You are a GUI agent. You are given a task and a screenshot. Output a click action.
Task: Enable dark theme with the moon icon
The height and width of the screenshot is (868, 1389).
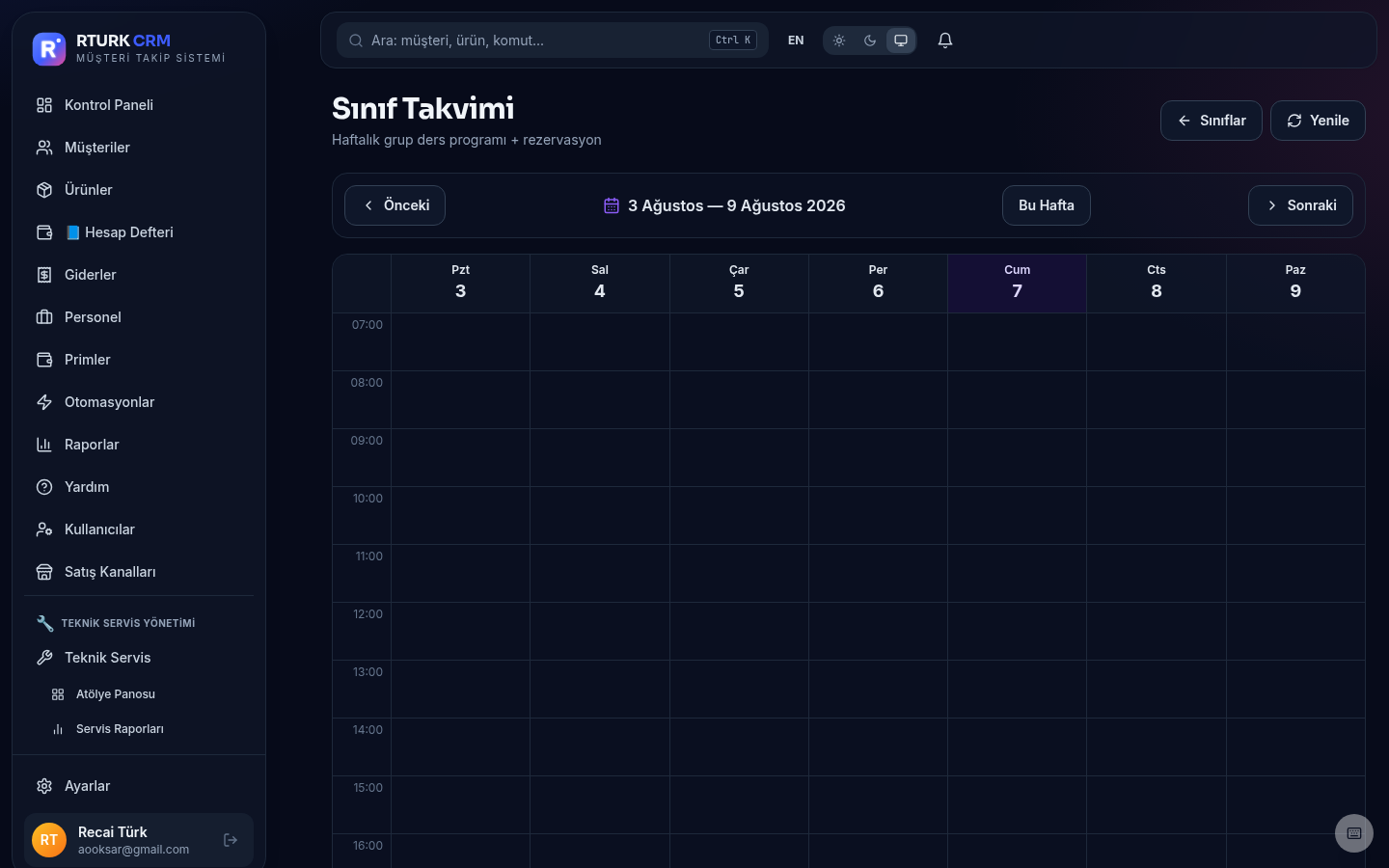tap(870, 41)
